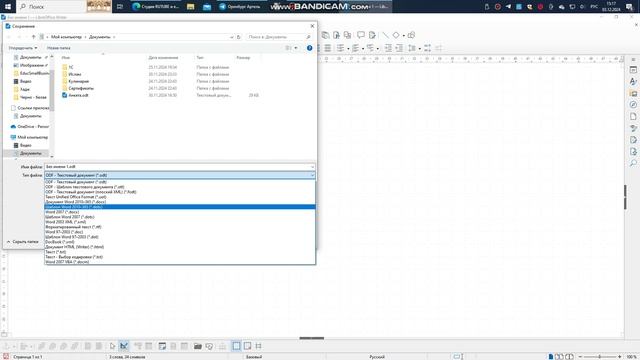640x360 pixels.
Task: Open the Gallery deck in Writer sidebar
Action: [633, 93]
